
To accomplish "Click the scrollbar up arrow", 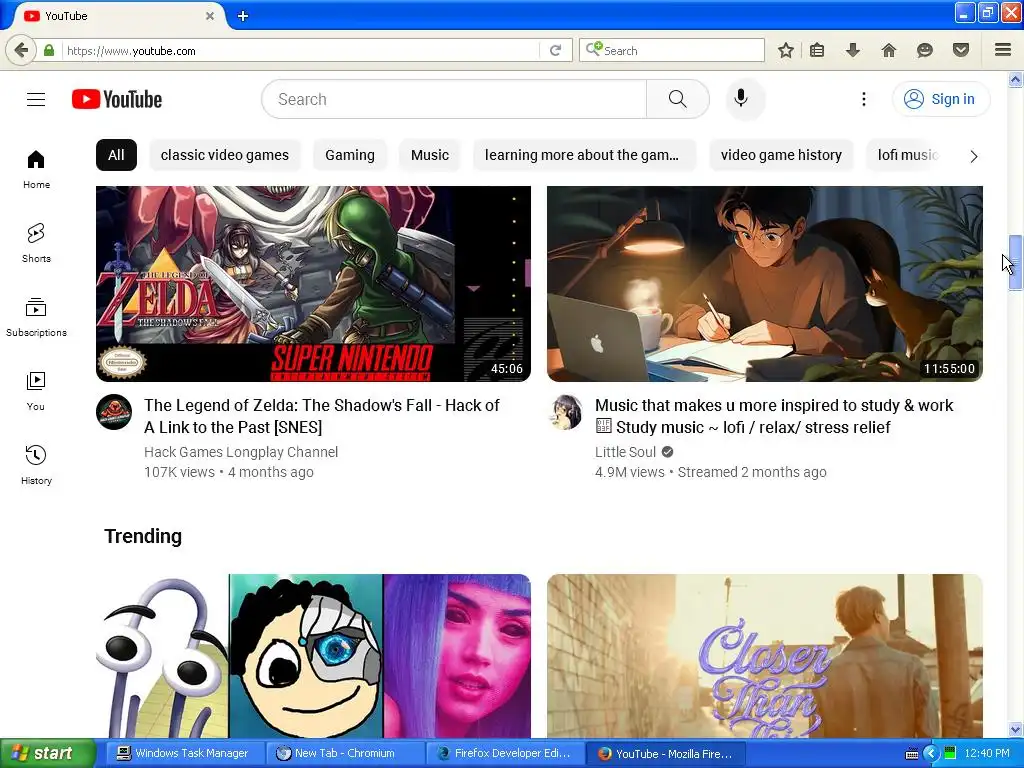I will tap(1015, 80).
